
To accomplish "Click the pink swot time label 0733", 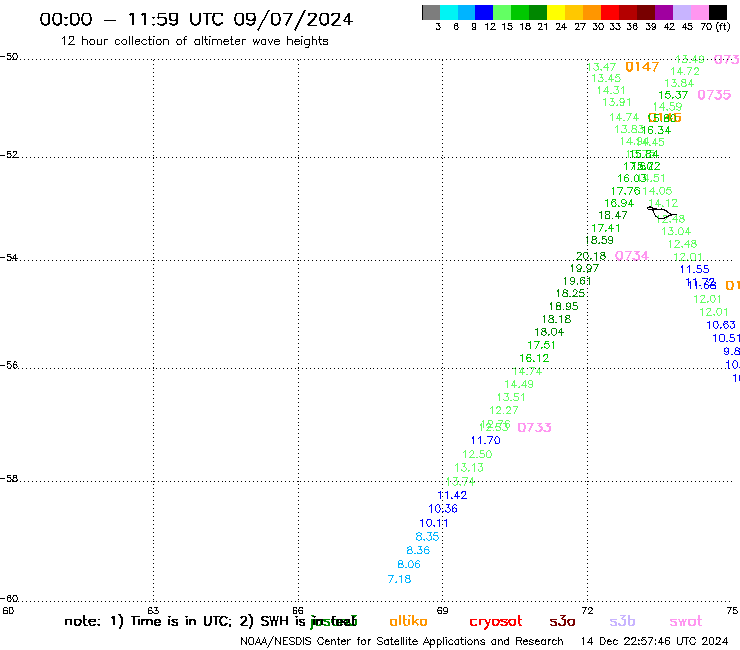I will point(534,428).
